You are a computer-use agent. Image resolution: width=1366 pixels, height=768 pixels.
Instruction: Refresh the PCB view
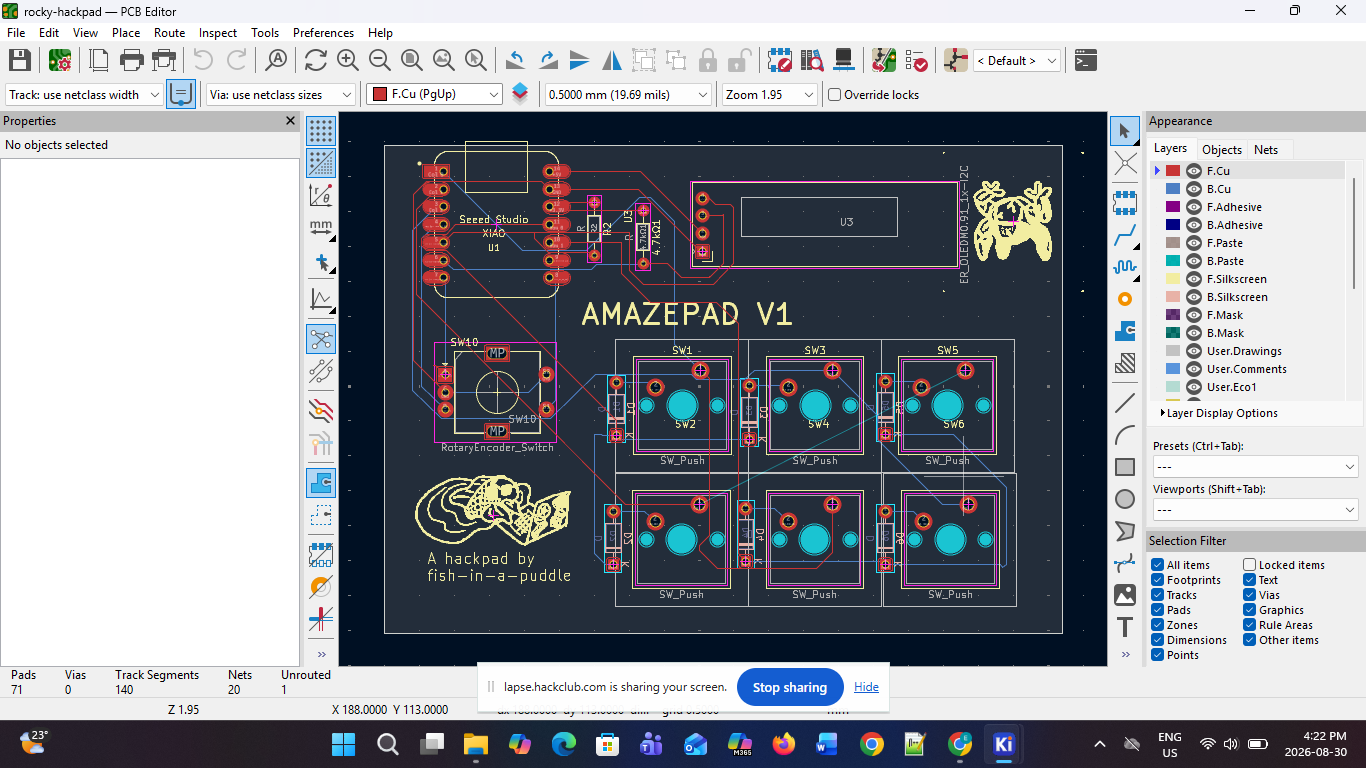click(316, 60)
